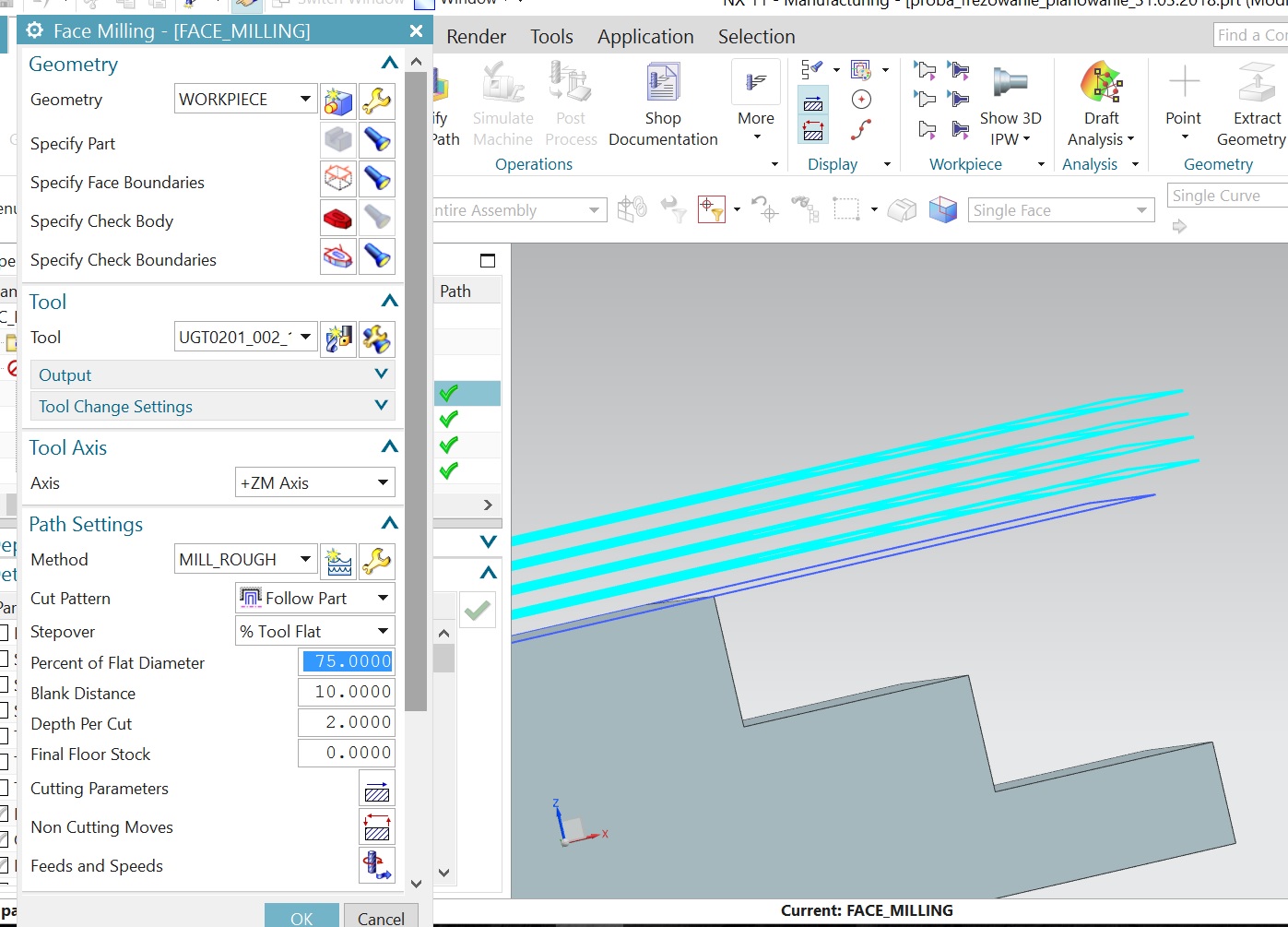
Task: Display Specify Part with flashlight icon
Action: 376,140
